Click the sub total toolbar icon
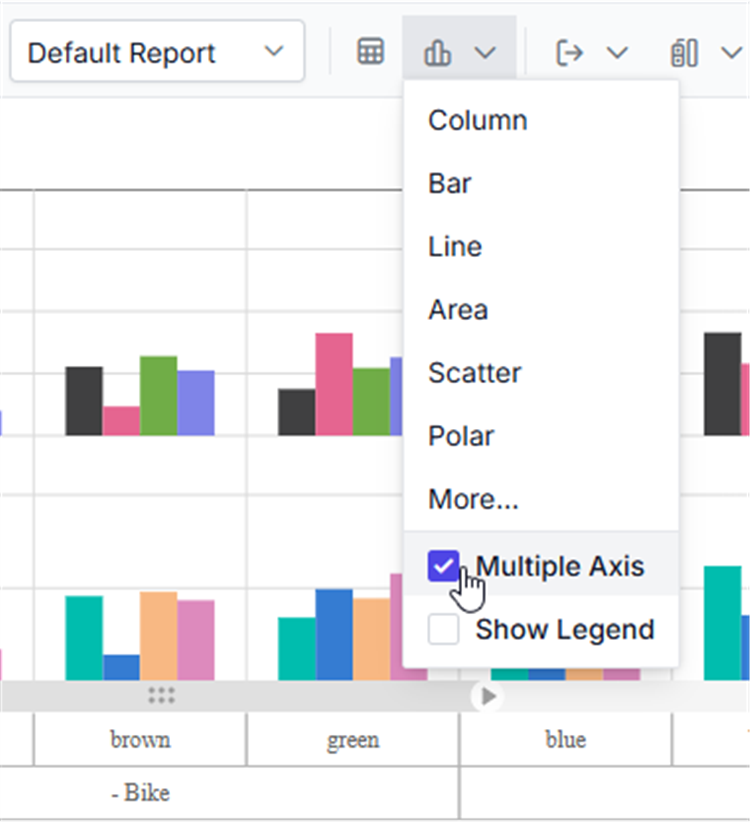This screenshot has height=823, width=750. tap(684, 52)
